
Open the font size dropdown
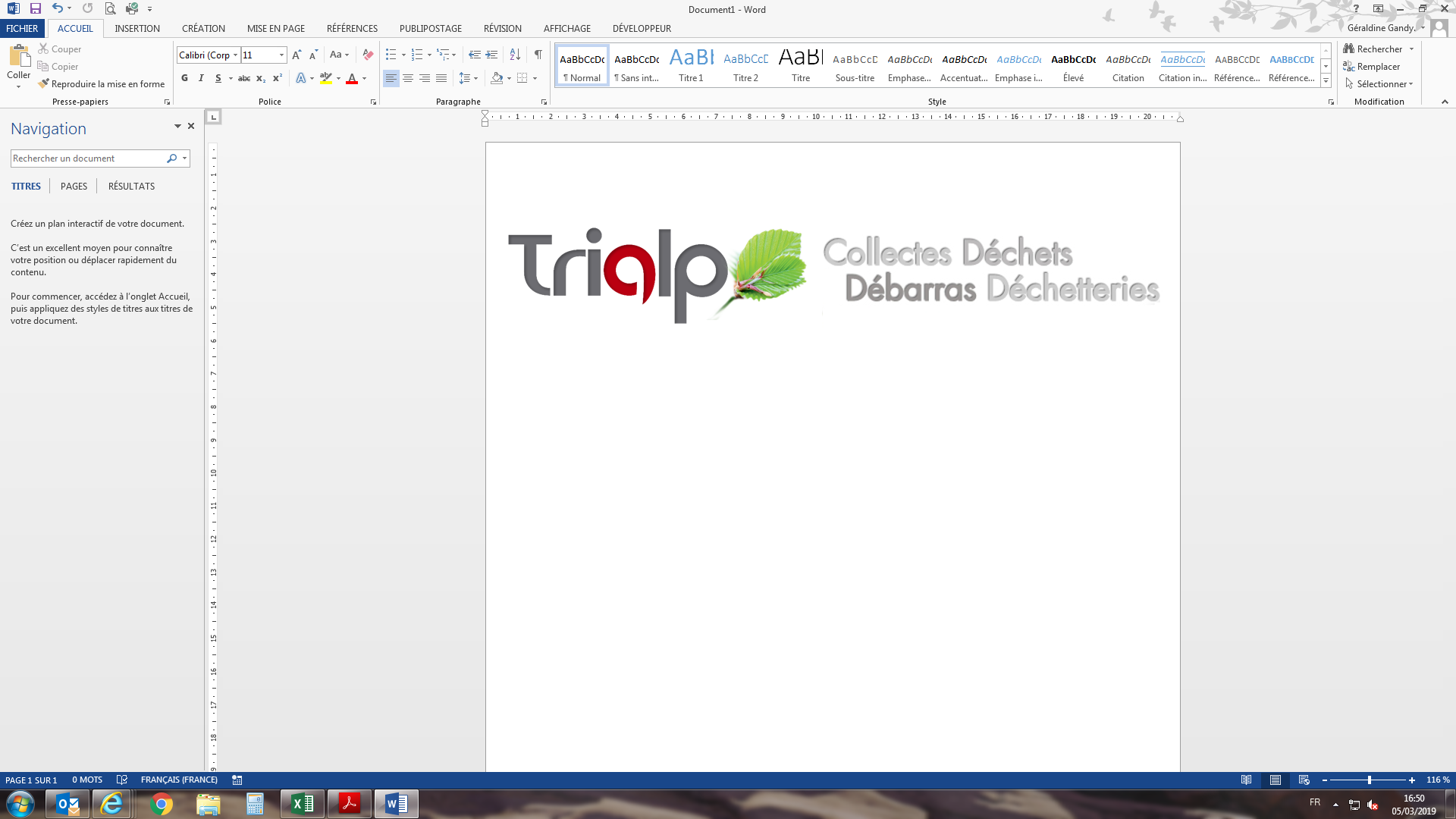coord(282,55)
